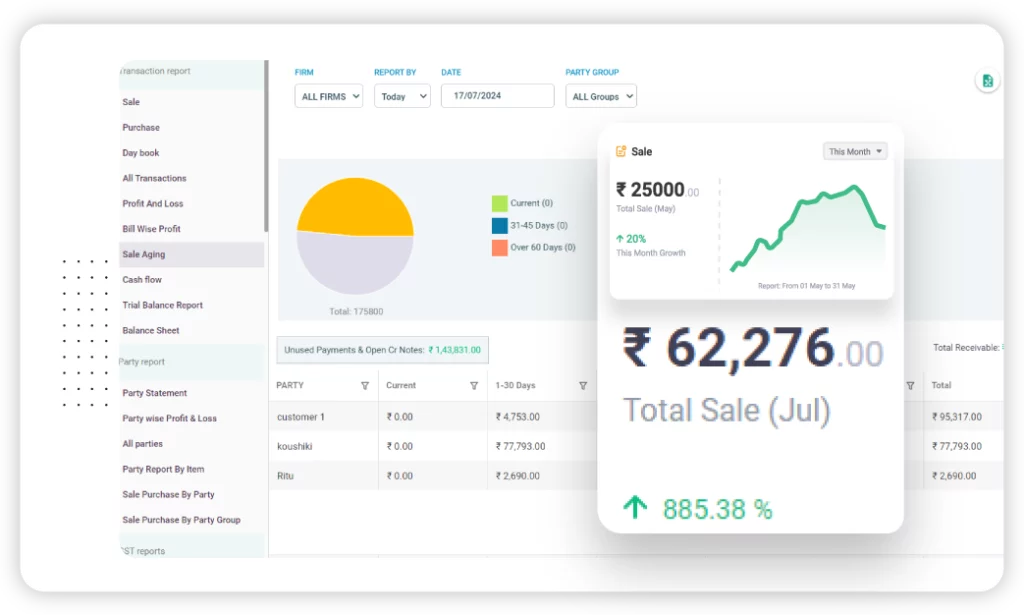This screenshot has height=615, width=1024.
Task: Open Party Statement report
Action: click(x=155, y=393)
